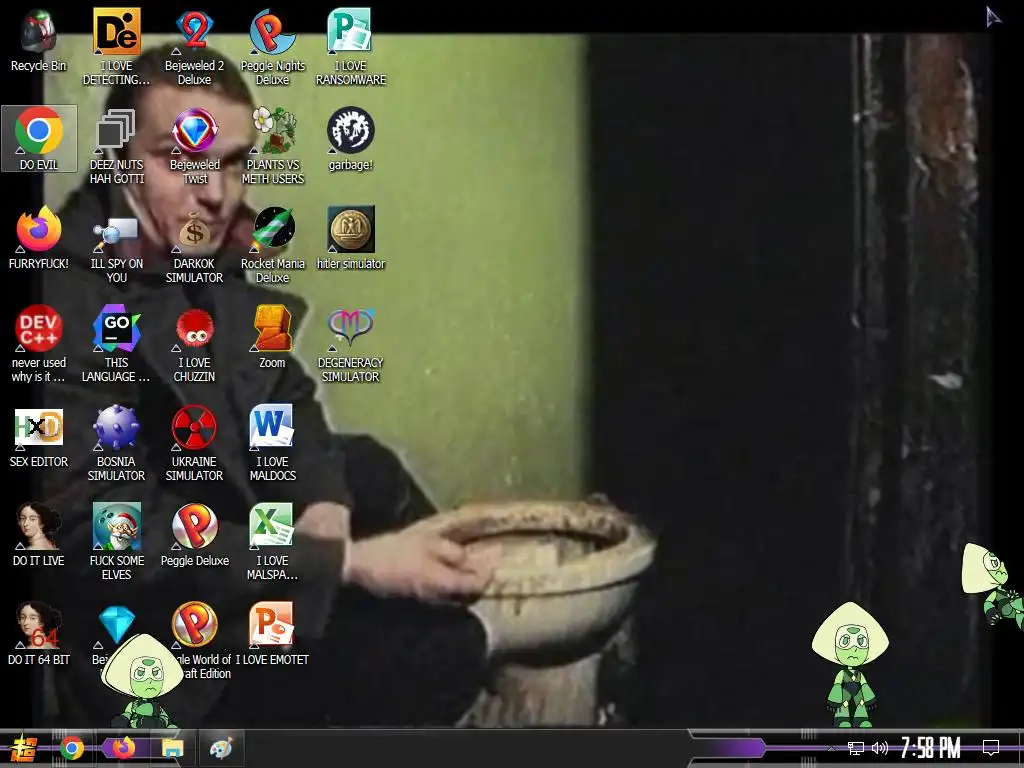The height and width of the screenshot is (768, 1024).
Task: Select the Santa elf bowling game shortcut
Action: pyautogui.click(x=116, y=542)
